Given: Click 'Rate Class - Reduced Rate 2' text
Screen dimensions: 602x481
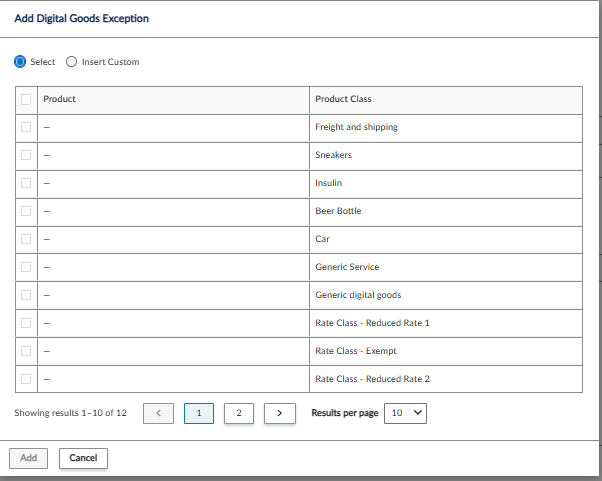Looking at the screenshot, I should tap(372, 379).
